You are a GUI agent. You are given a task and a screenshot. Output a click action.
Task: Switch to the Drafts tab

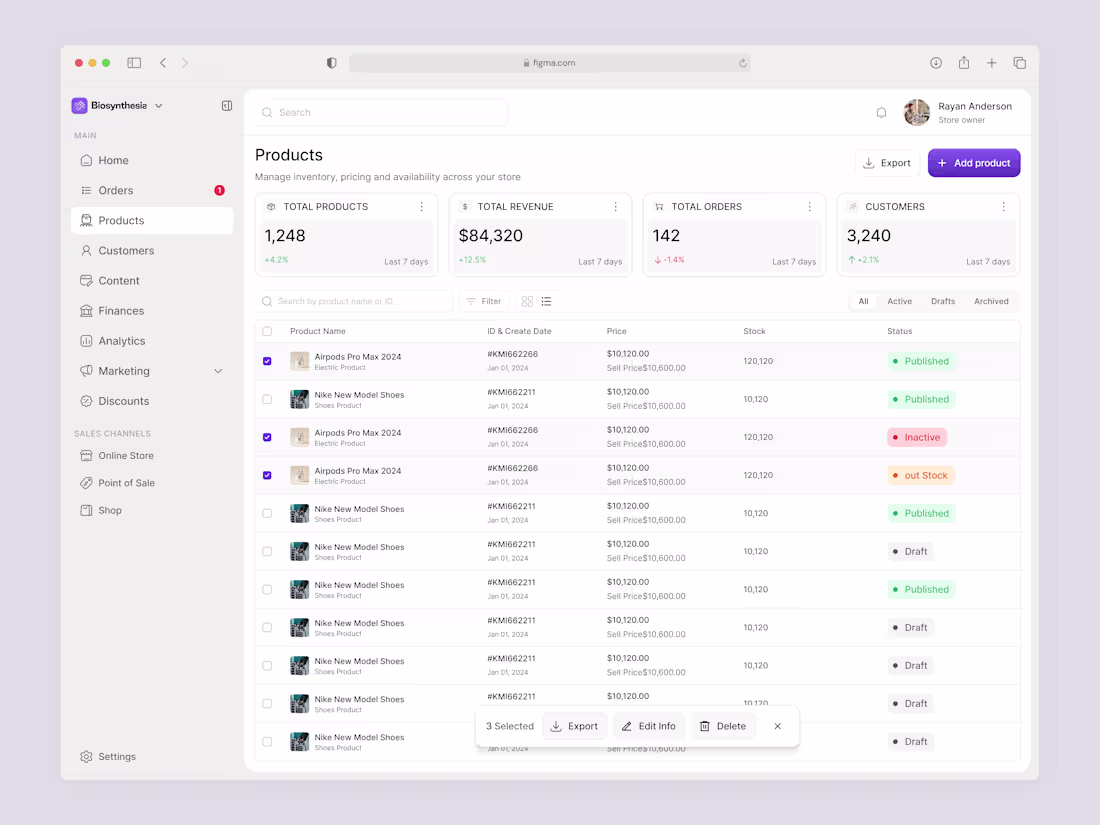[945, 301]
